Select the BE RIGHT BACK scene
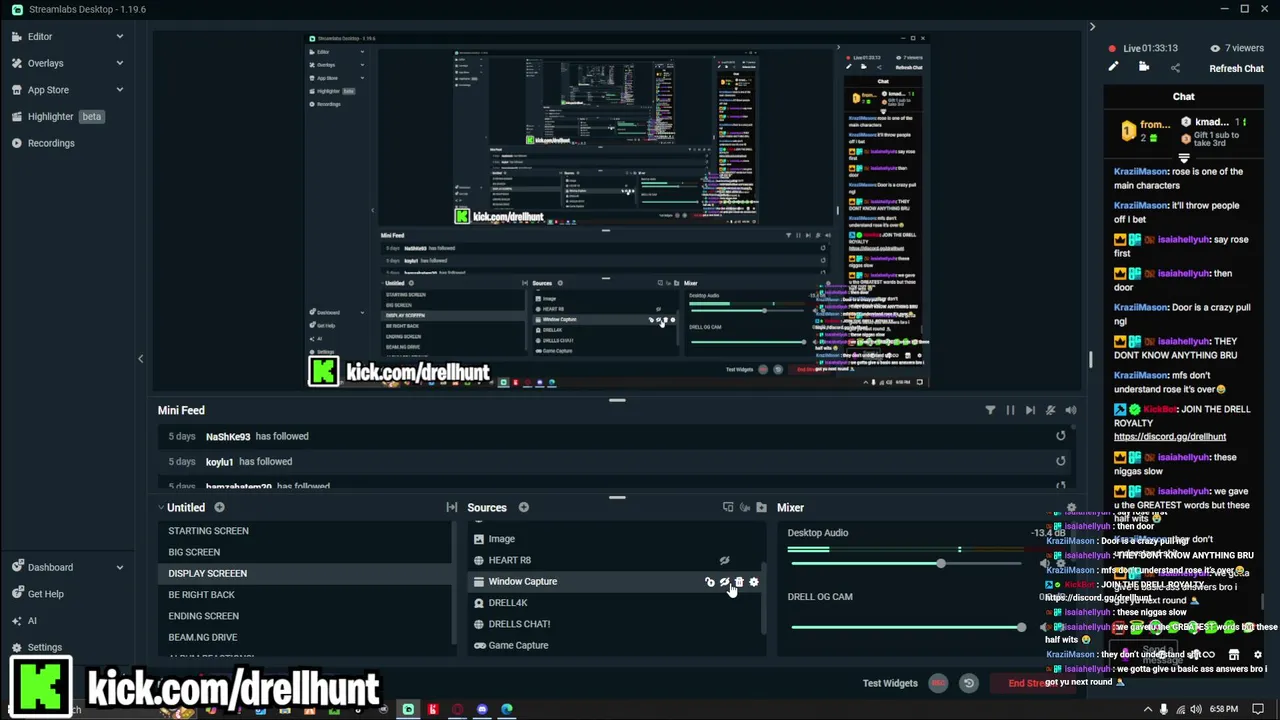This screenshot has width=1280, height=720. click(x=201, y=595)
